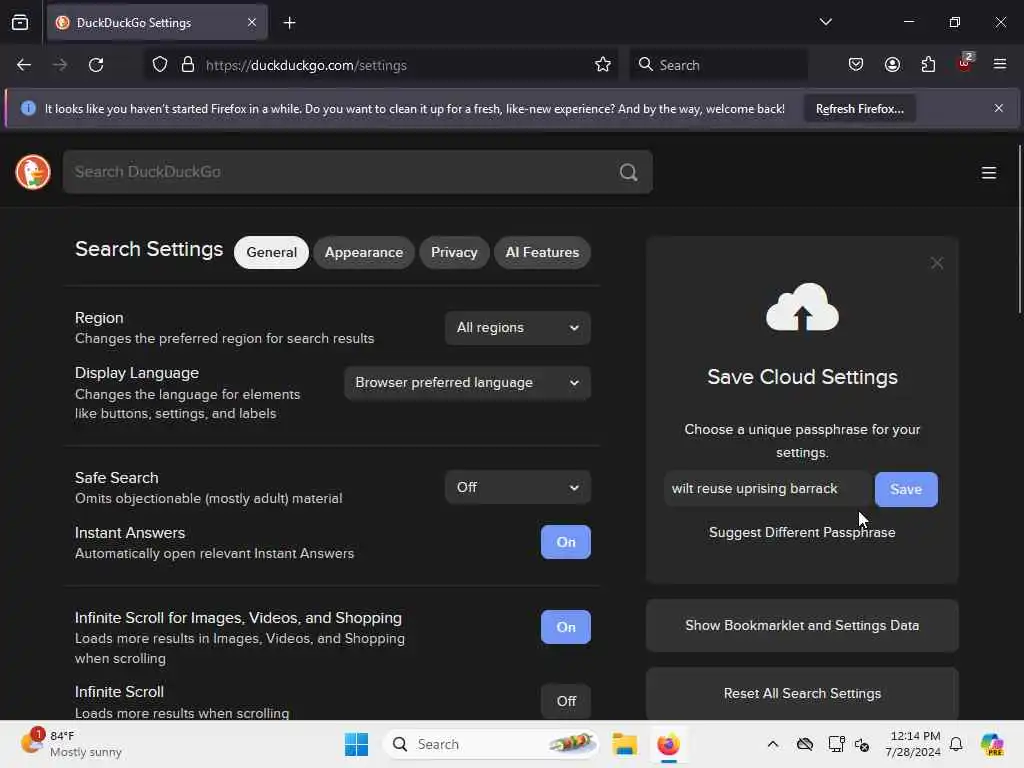Open the Extensions puzzle icon
1024x768 pixels.
(x=928, y=65)
